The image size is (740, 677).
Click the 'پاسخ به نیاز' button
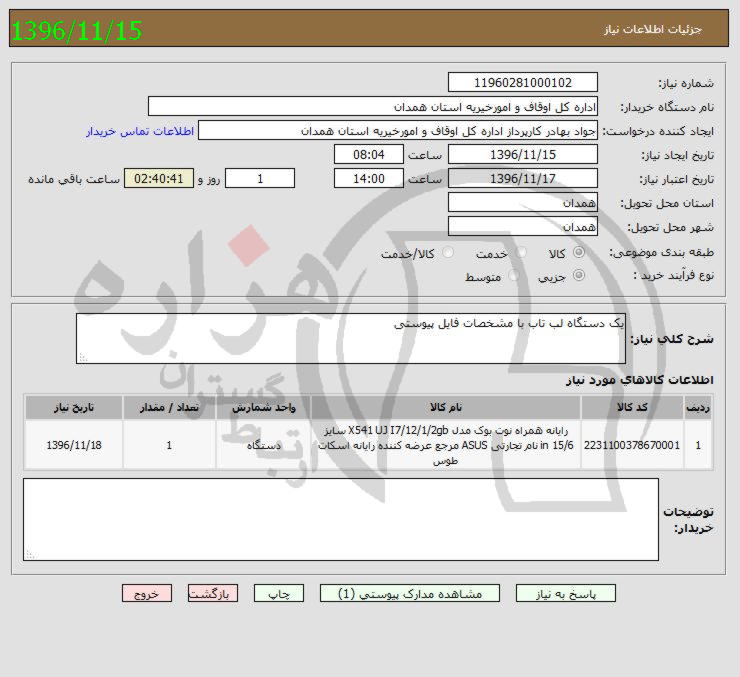pos(568,593)
